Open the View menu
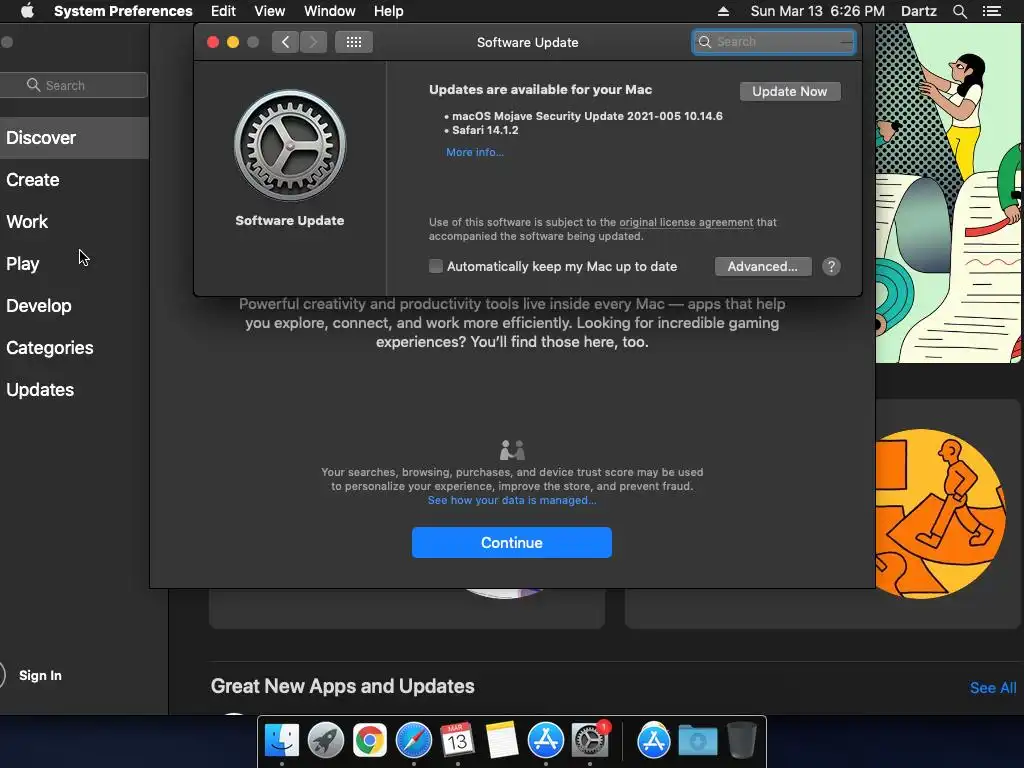 (x=270, y=11)
